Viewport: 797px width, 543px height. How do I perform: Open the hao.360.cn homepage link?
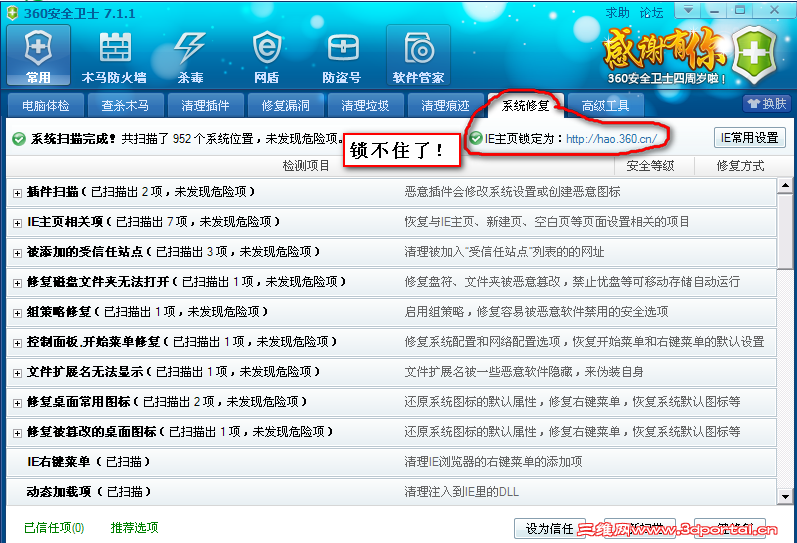click(x=611, y=138)
